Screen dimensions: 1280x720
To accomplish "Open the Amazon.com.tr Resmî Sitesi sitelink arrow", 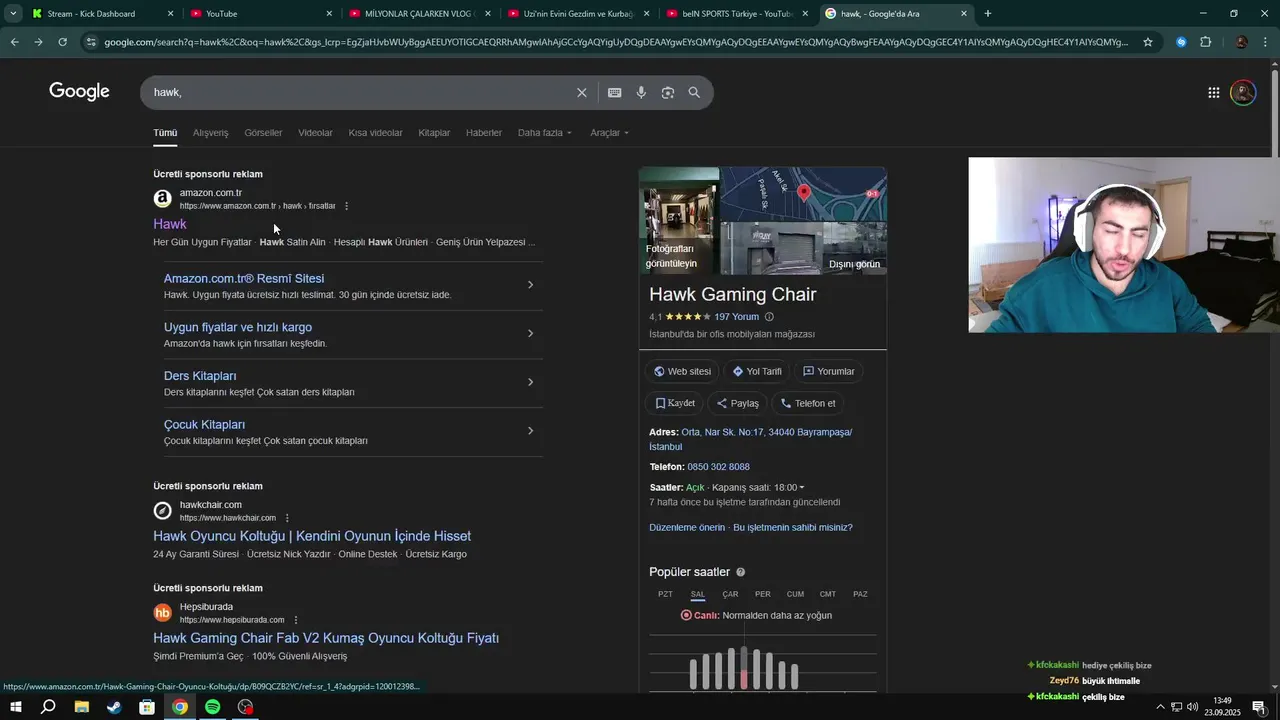I will coord(530,285).
